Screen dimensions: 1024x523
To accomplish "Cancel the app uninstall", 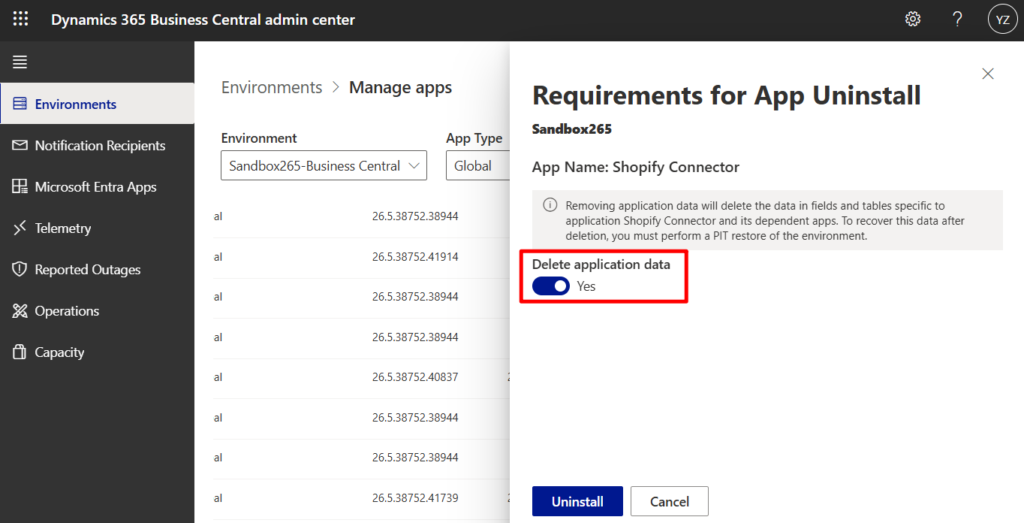I will click(x=669, y=501).
